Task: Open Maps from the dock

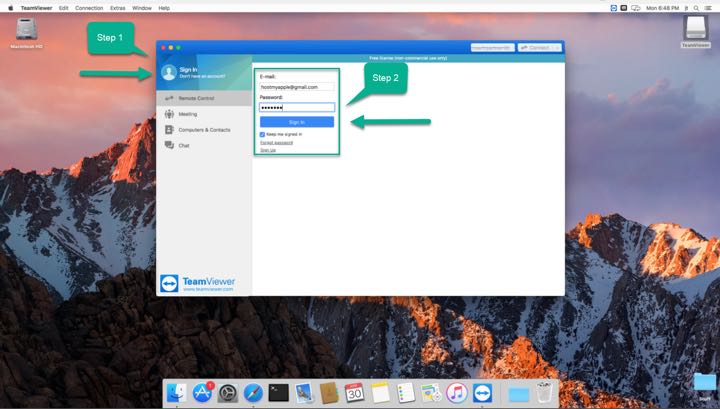Action: coord(431,393)
